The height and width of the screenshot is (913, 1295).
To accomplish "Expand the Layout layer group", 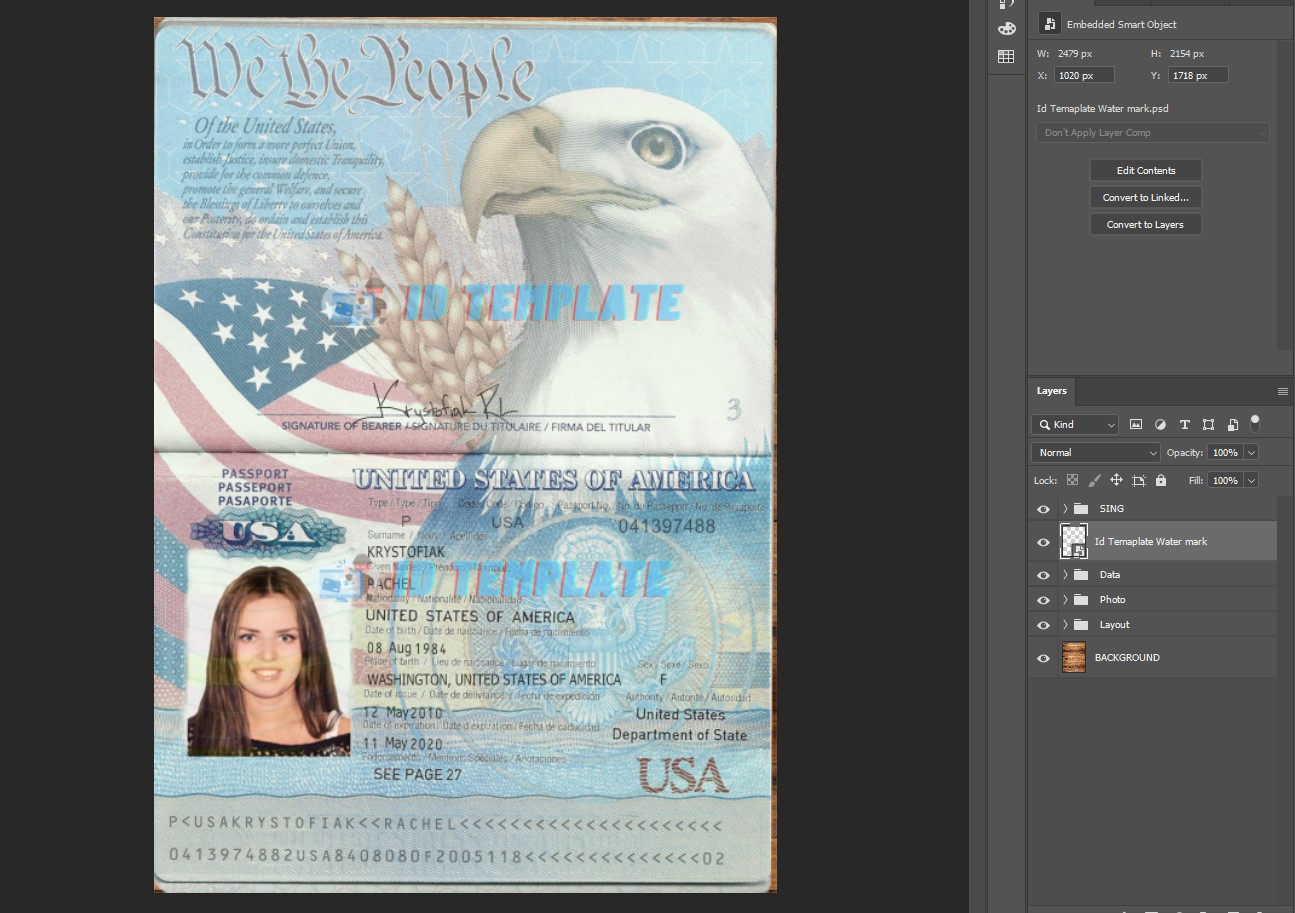I will 1065,625.
